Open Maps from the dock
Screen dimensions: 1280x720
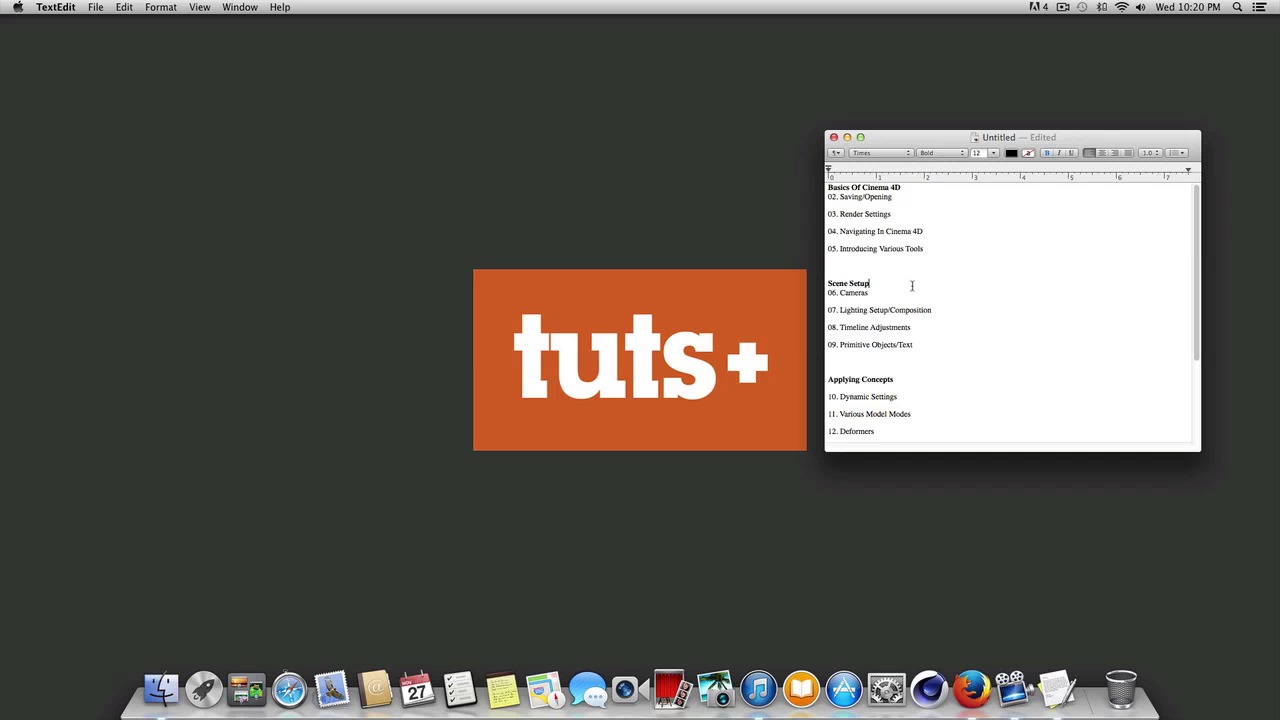pos(545,689)
